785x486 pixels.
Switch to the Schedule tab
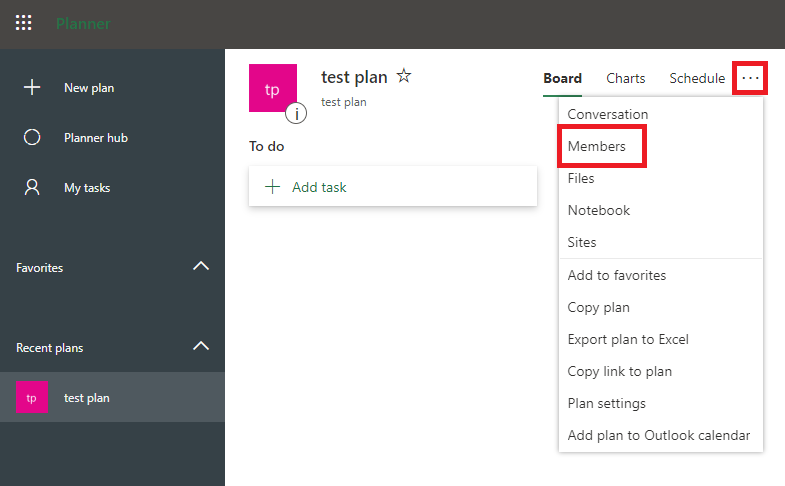pos(697,79)
